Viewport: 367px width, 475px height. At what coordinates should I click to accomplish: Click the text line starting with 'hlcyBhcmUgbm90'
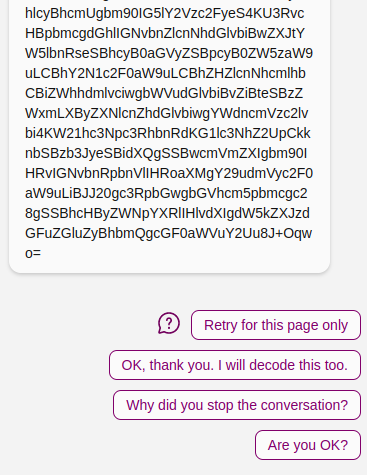(165, 13)
